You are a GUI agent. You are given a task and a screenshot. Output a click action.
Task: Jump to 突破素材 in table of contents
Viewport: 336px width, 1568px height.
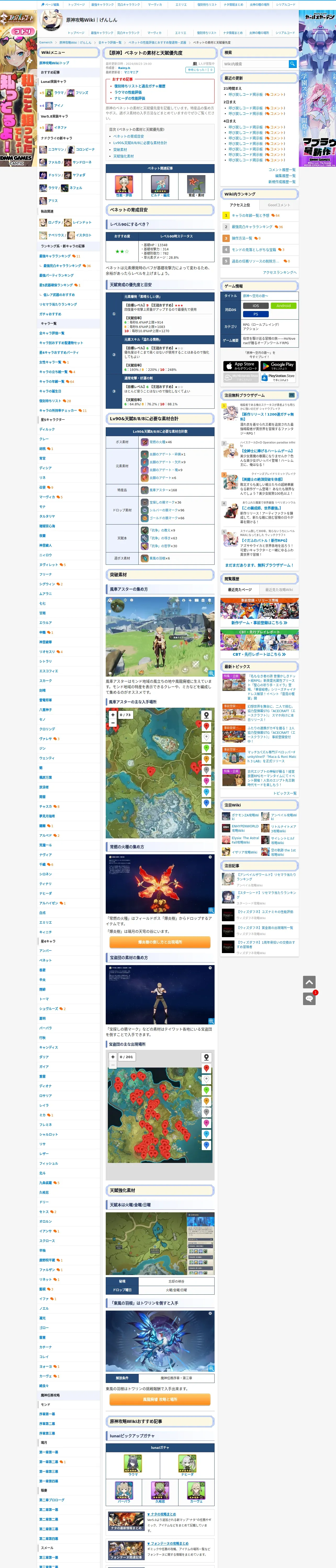120,150
